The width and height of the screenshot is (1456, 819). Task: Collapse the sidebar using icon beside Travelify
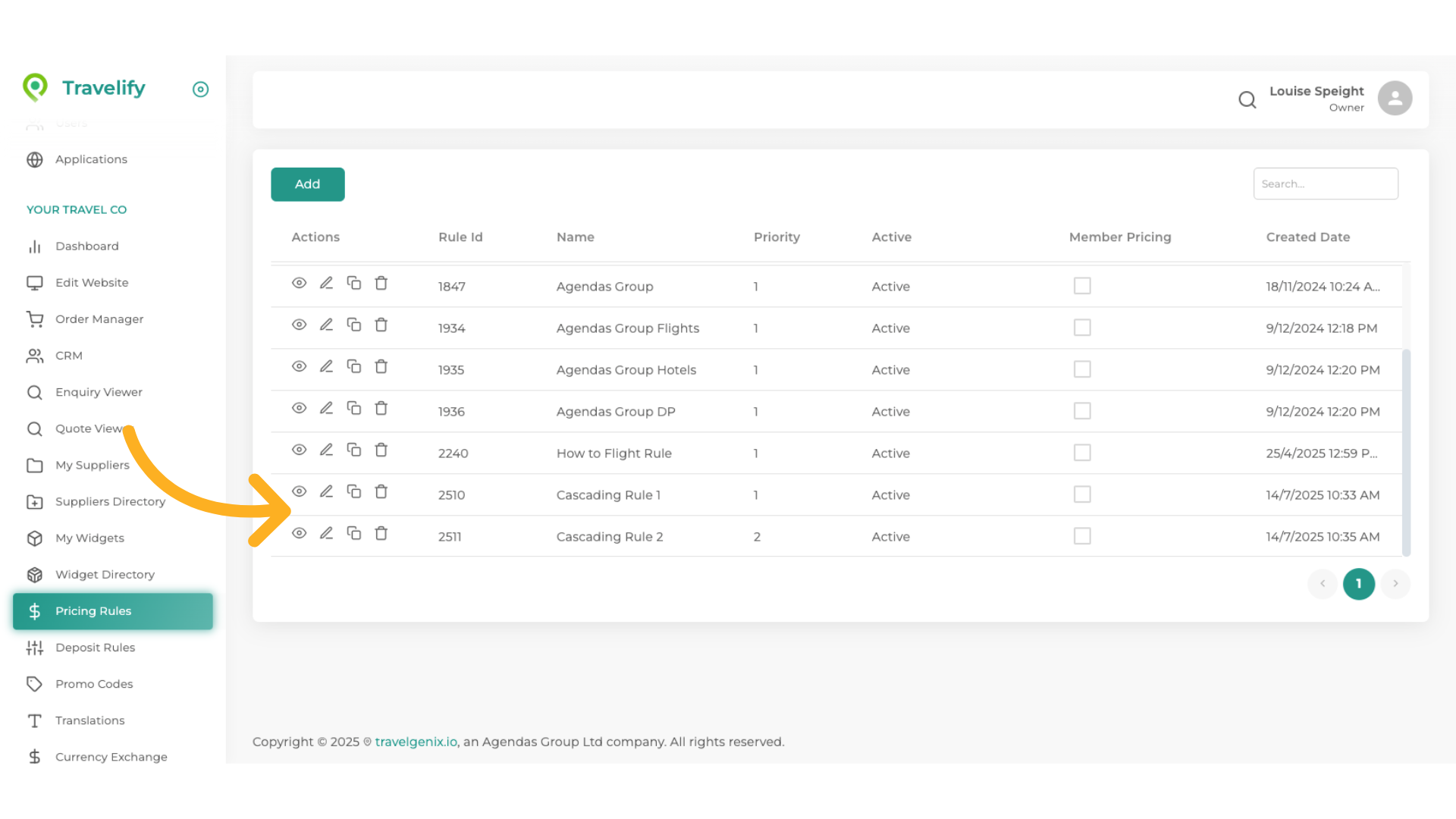tap(200, 89)
